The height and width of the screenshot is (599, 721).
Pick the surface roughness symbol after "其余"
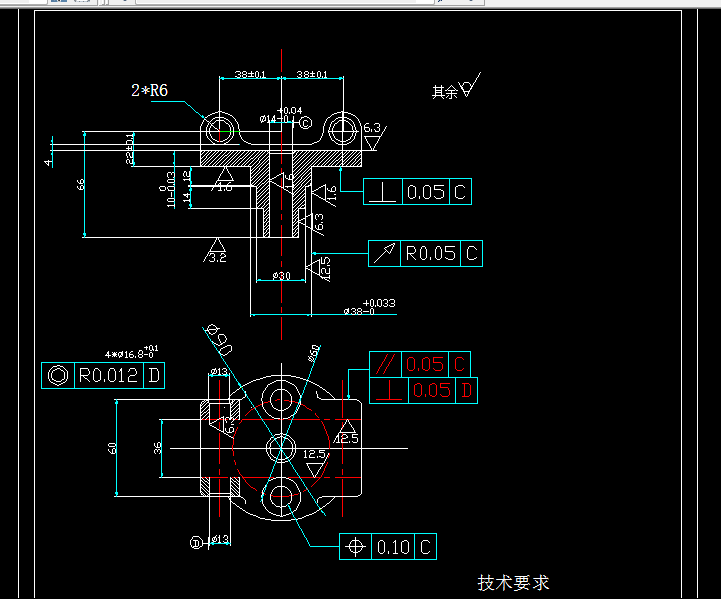pyautogui.click(x=469, y=85)
